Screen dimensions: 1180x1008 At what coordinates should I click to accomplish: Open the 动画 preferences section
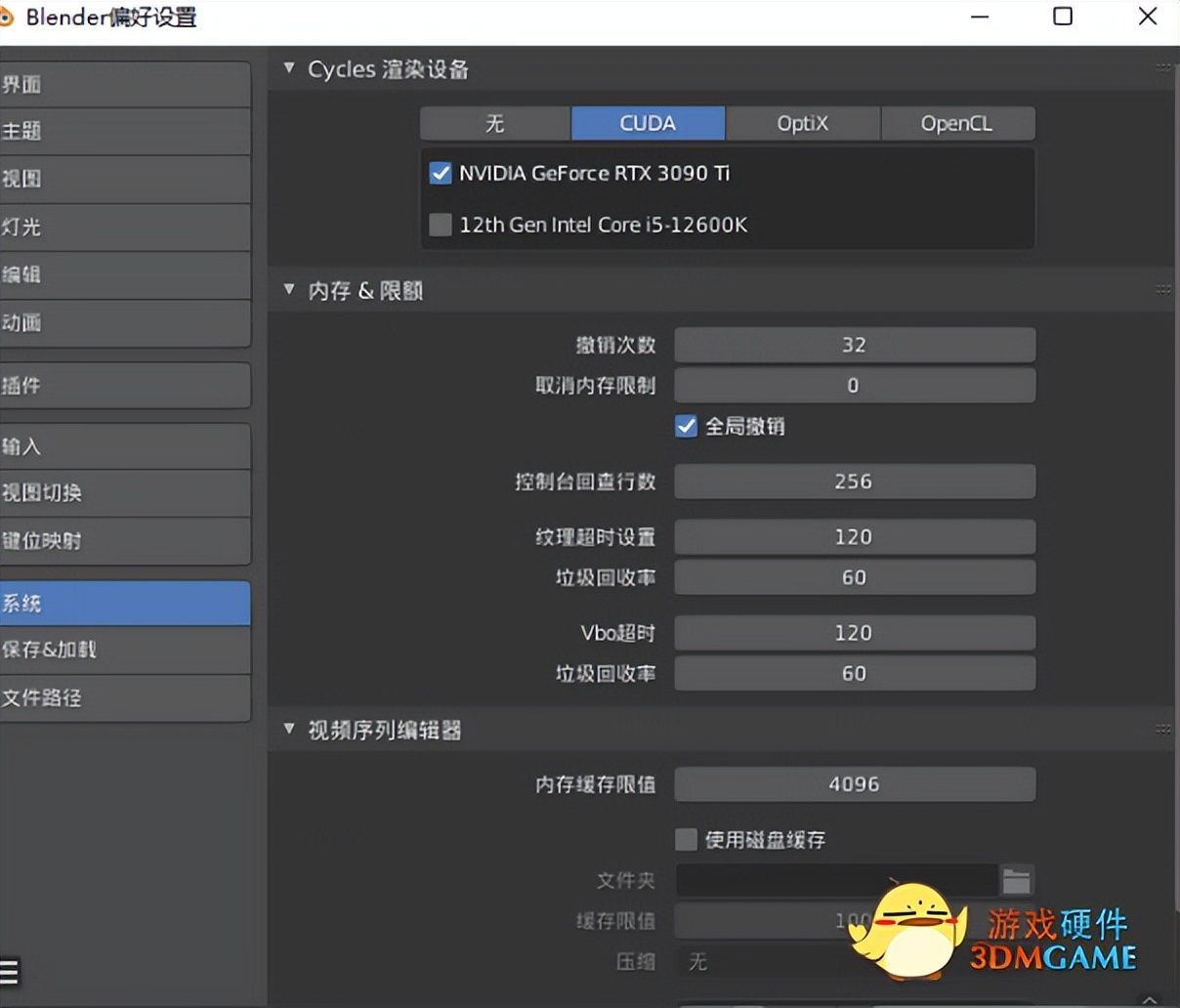(125, 323)
